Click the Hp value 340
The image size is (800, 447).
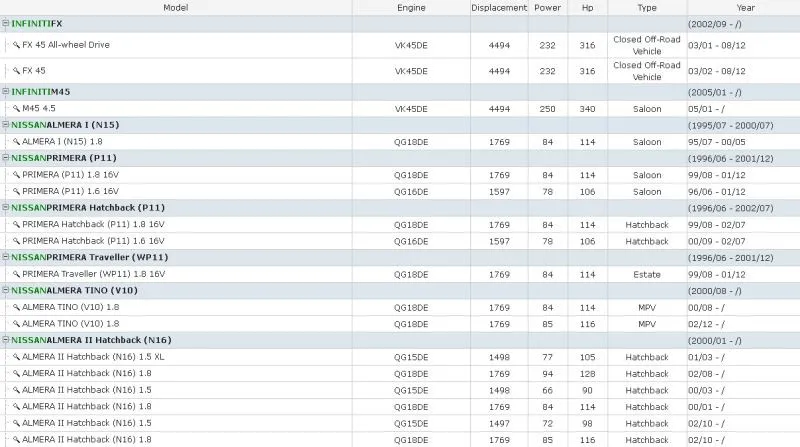[x=587, y=109]
